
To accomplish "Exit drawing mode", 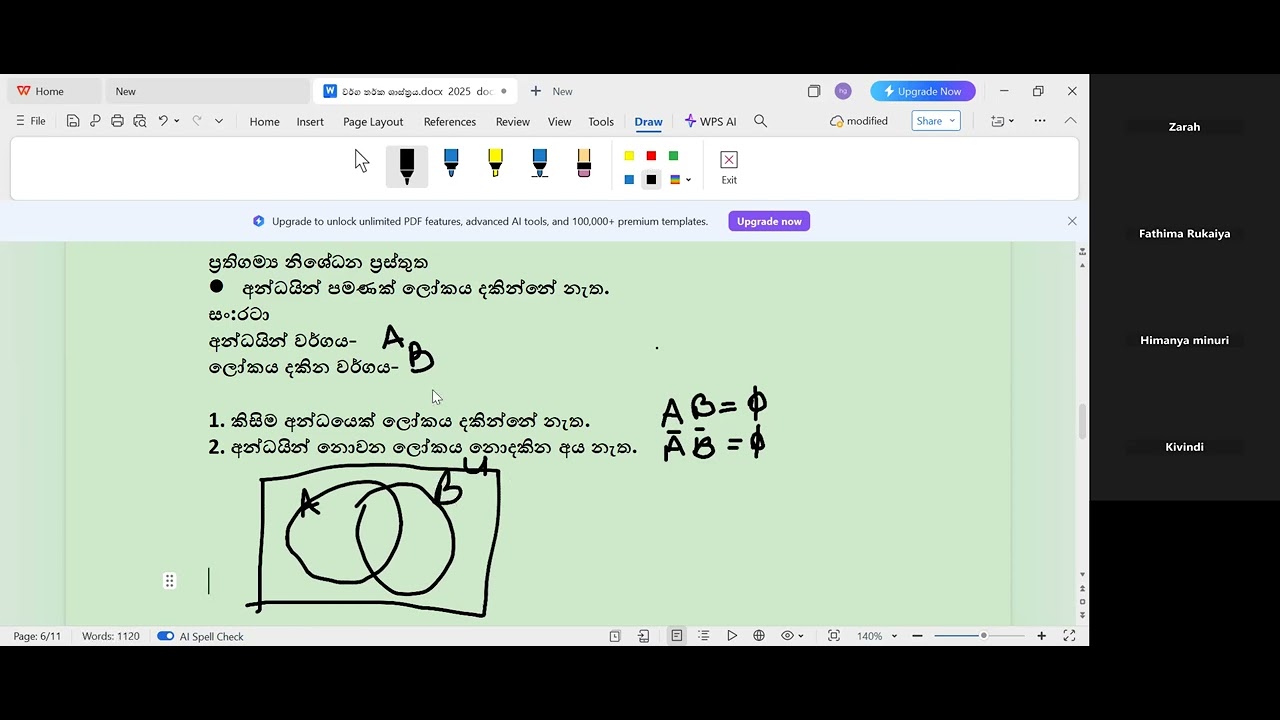I will click(x=729, y=167).
